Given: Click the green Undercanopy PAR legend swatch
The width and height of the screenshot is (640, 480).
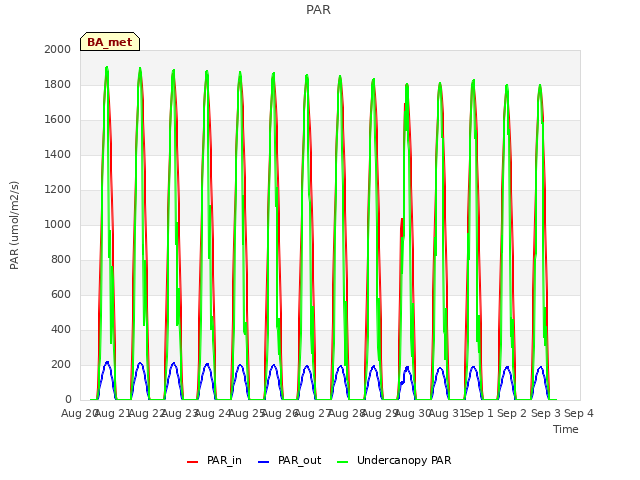Looking at the screenshot, I should click(x=343, y=462).
